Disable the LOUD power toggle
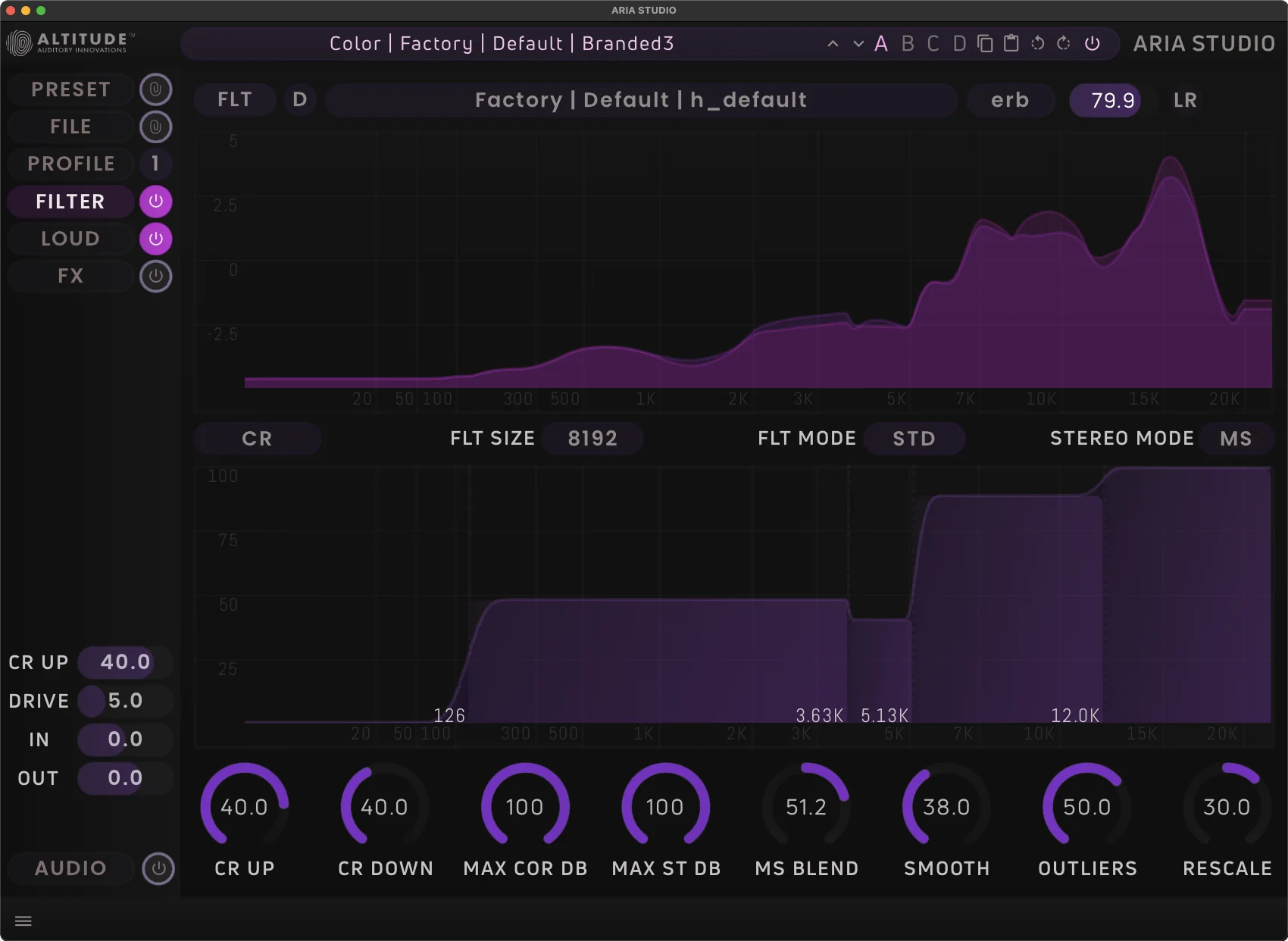Image resolution: width=1288 pixels, height=941 pixels. click(x=156, y=239)
